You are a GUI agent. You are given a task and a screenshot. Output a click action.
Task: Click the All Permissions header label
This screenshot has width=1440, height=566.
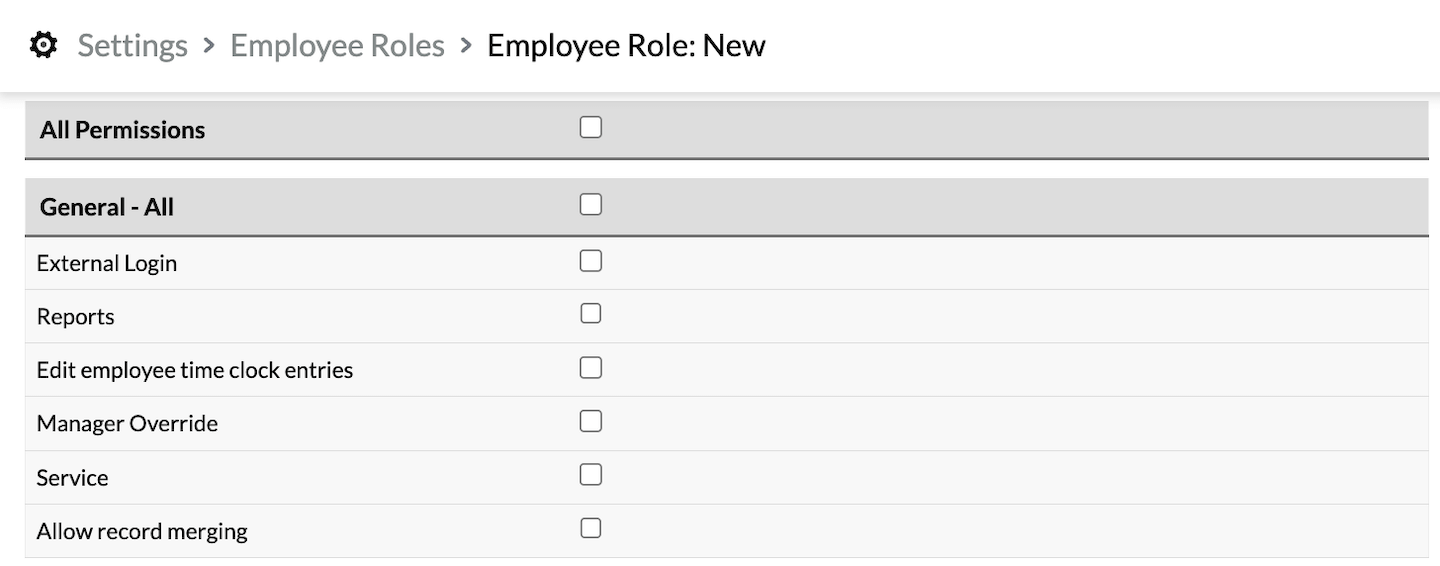point(122,130)
